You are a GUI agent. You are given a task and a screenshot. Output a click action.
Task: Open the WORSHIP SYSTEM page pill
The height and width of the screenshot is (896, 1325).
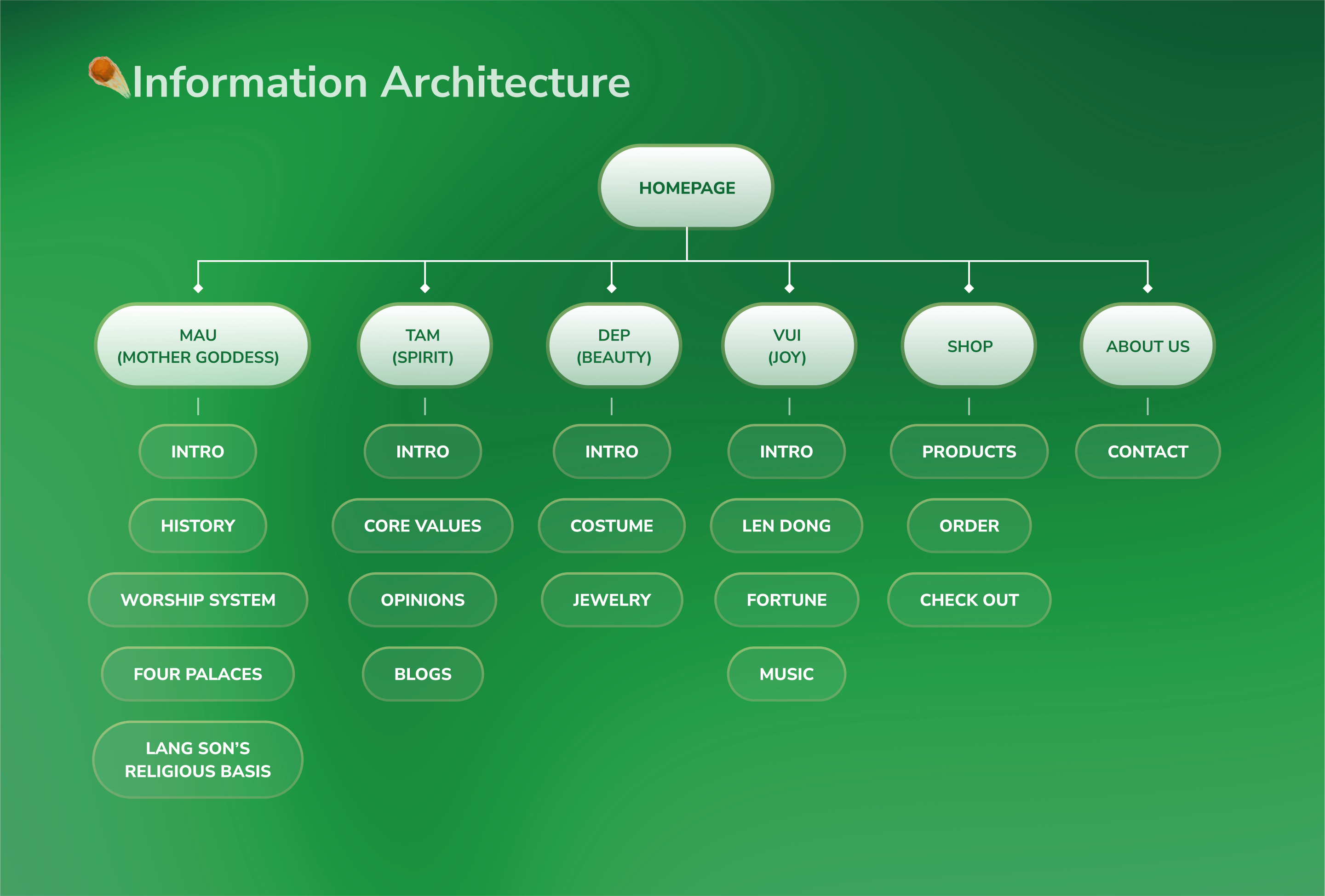point(198,599)
